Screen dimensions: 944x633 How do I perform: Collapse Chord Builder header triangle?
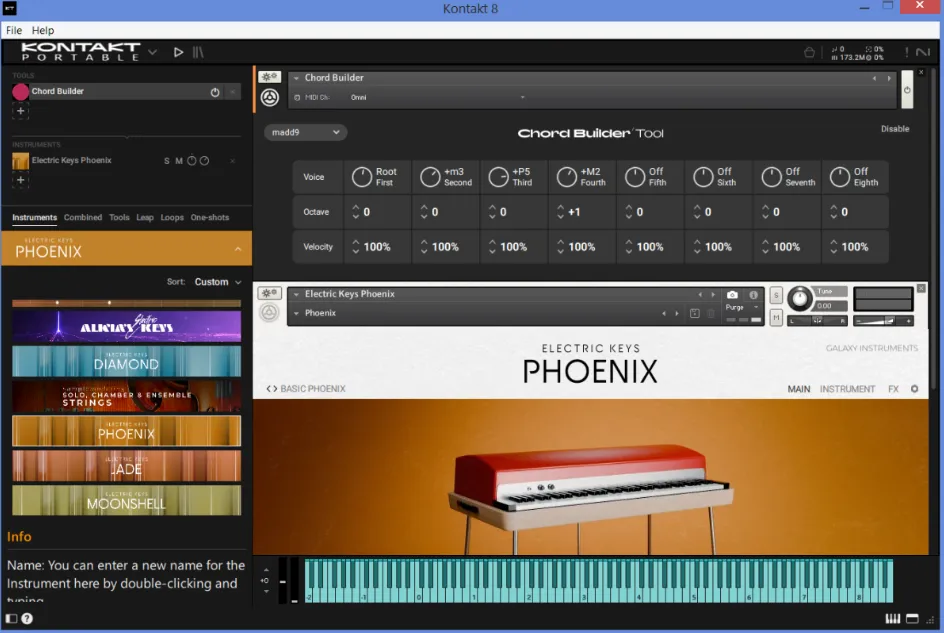tap(296, 78)
